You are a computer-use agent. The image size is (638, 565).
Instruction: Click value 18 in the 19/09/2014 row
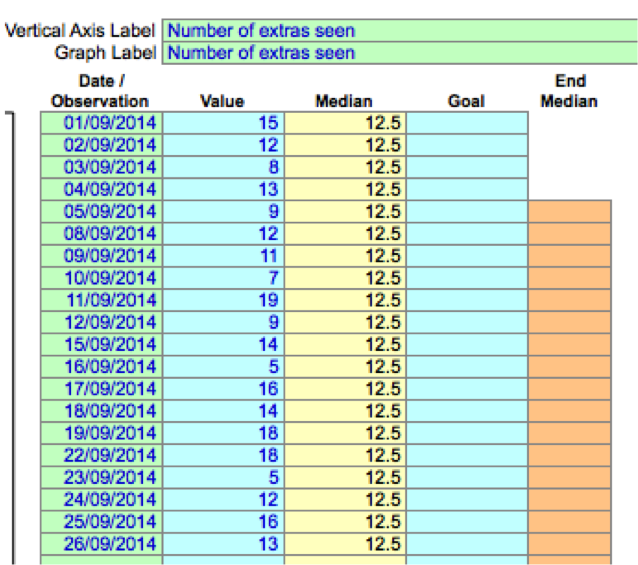pos(223,433)
